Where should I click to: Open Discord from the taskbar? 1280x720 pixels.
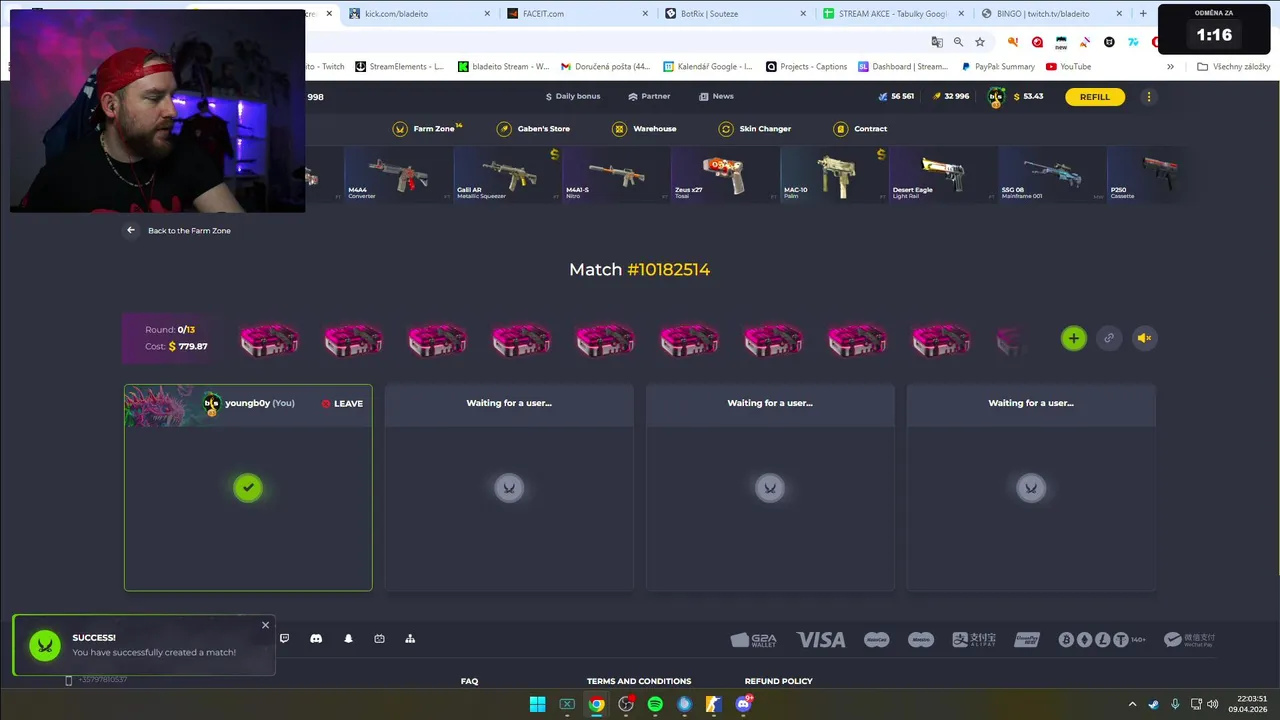pos(743,704)
